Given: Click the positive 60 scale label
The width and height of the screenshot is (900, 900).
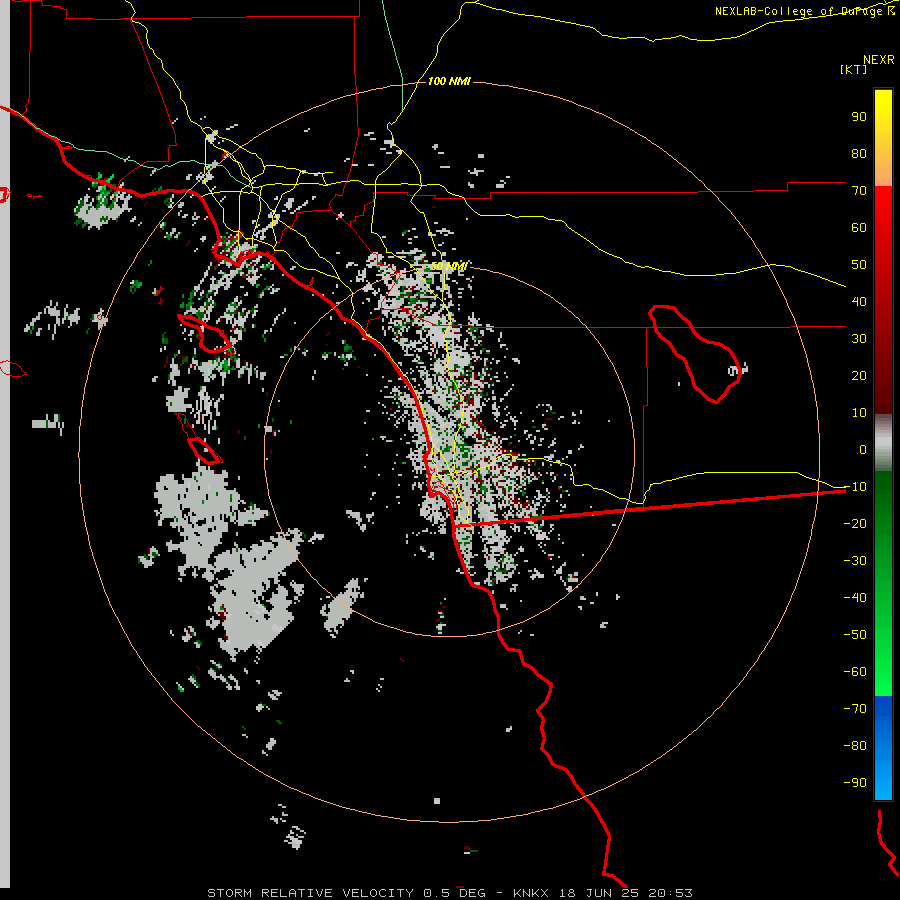Looking at the screenshot, I should pos(859,228).
